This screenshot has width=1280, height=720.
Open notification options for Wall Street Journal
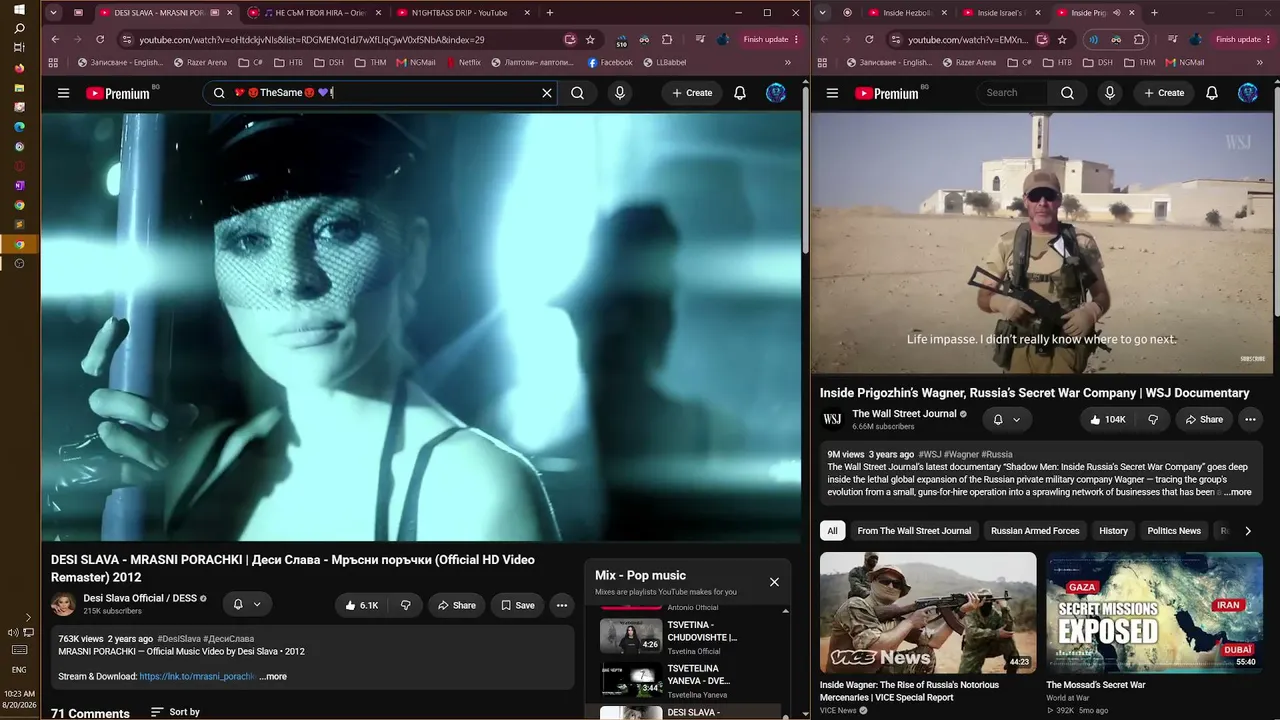tap(1006, 420)
